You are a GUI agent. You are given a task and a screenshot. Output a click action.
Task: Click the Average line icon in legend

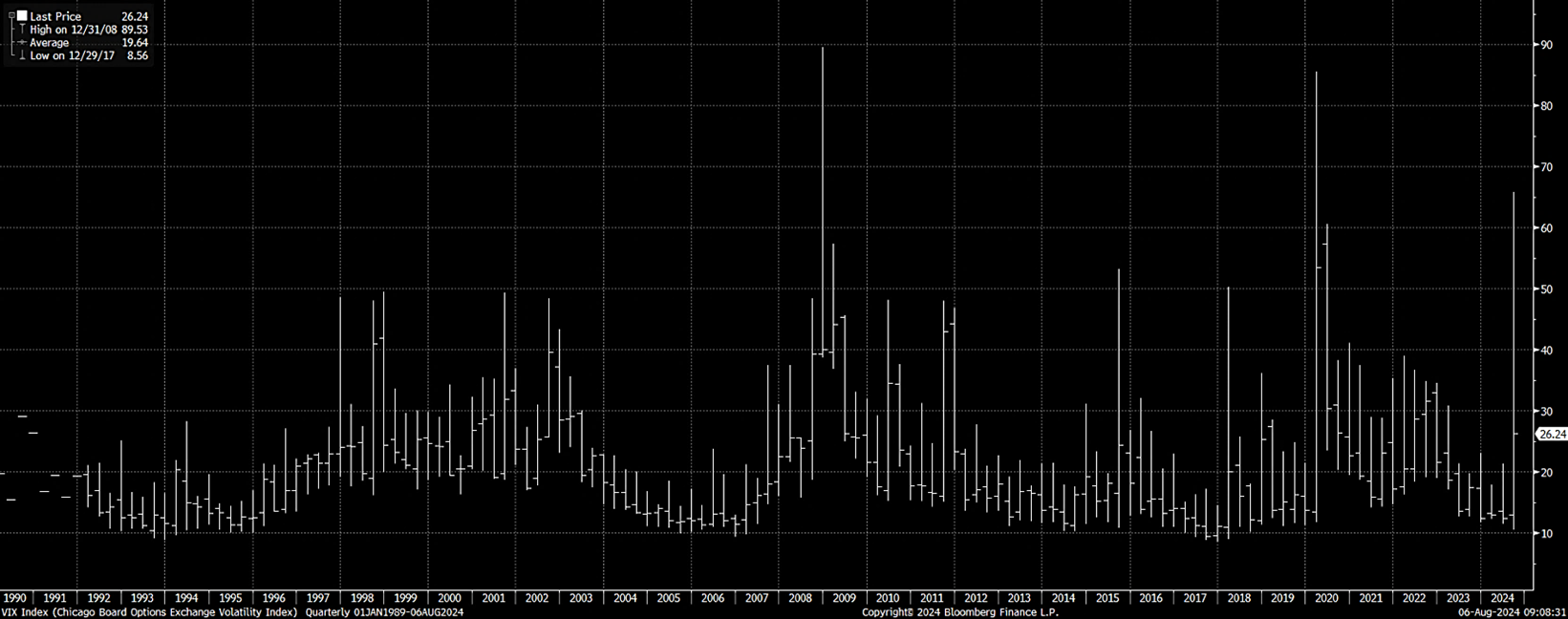pyautogui.click(x=22, y=43)
